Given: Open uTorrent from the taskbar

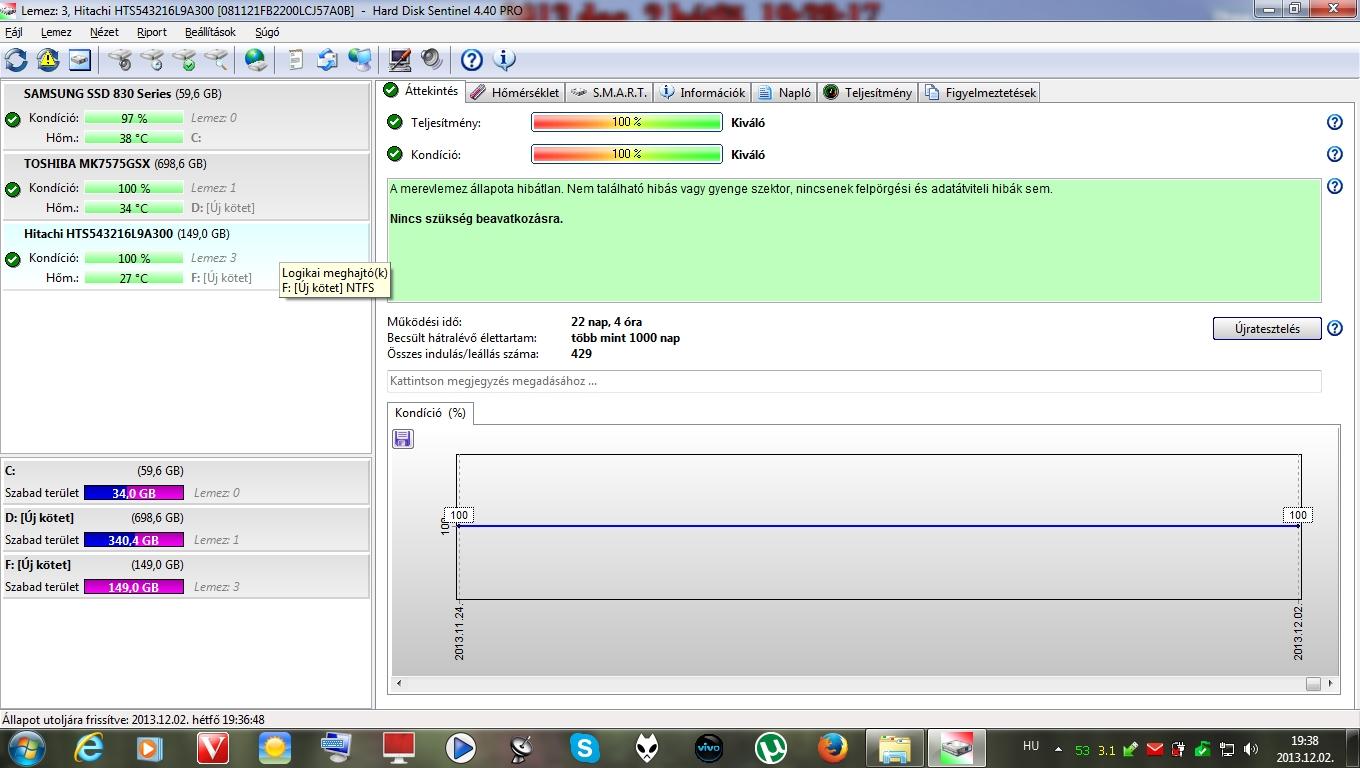Looking at the screenshot, I should pyautogui.click(x=770, y=747).
